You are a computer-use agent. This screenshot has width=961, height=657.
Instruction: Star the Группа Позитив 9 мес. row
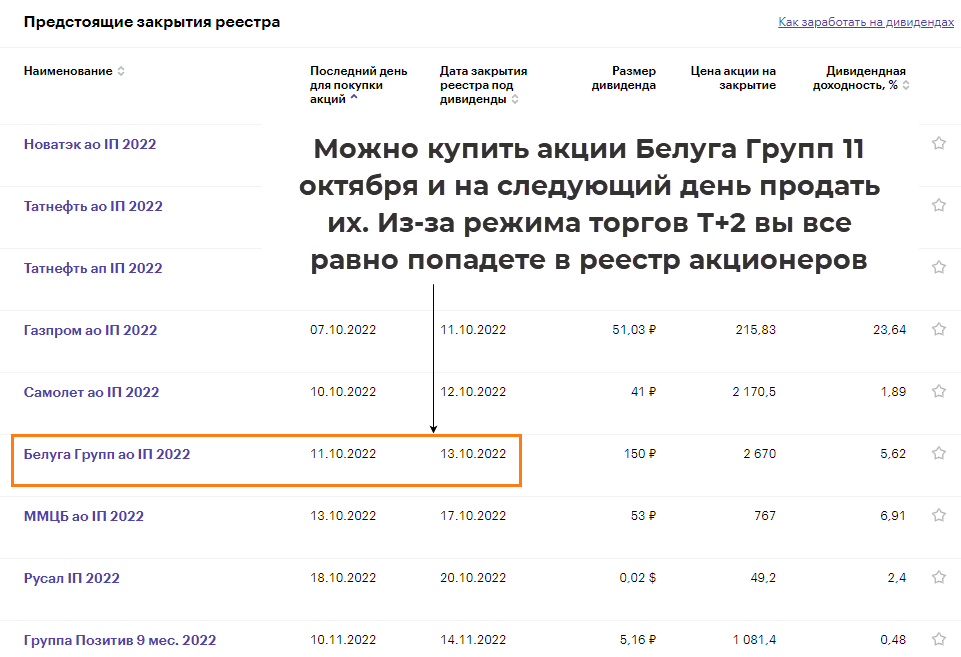[938, 639]
